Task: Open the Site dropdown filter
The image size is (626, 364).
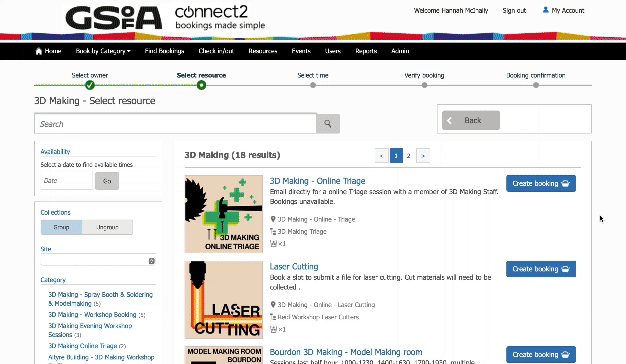Action: 98,261
